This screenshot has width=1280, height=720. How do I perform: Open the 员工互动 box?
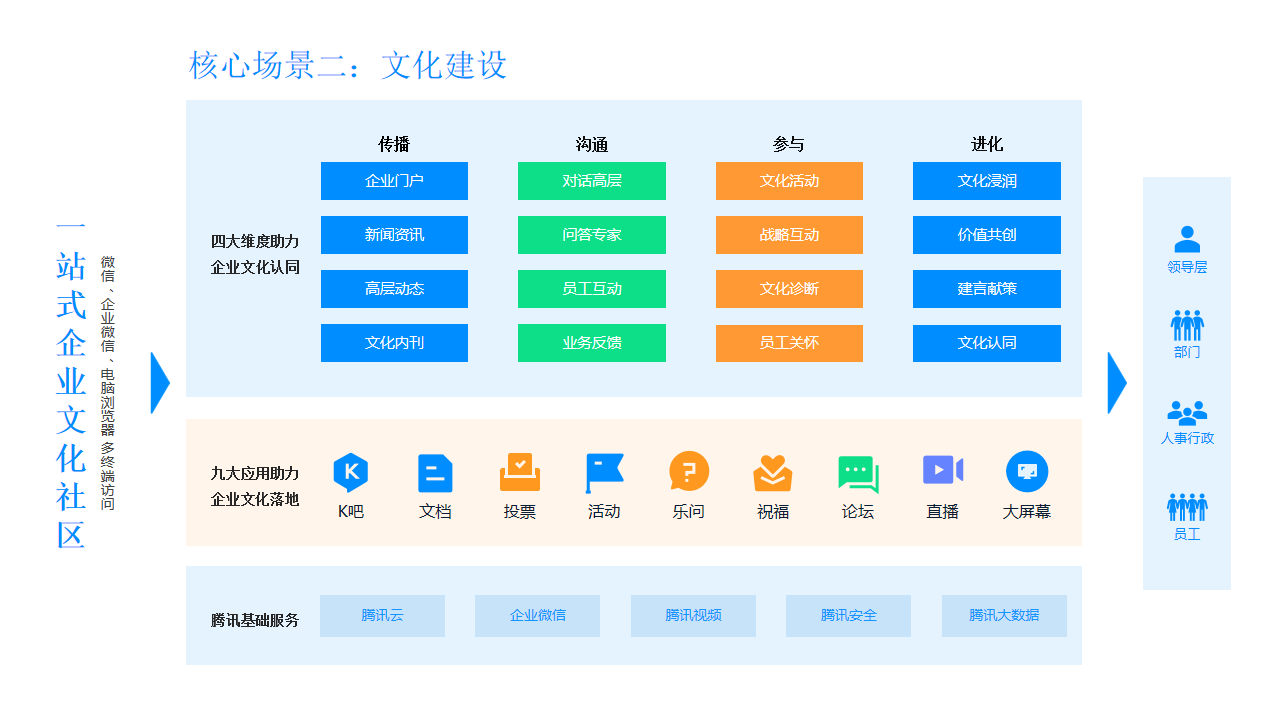click(592, 289)
